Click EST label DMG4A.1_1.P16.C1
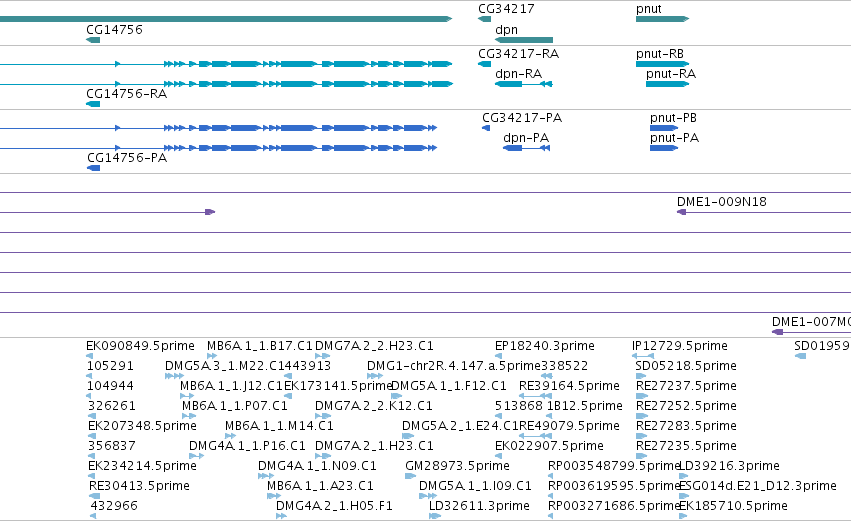Image resolution: width=851 pixels, height=521 pixels. tap(247, 446)
